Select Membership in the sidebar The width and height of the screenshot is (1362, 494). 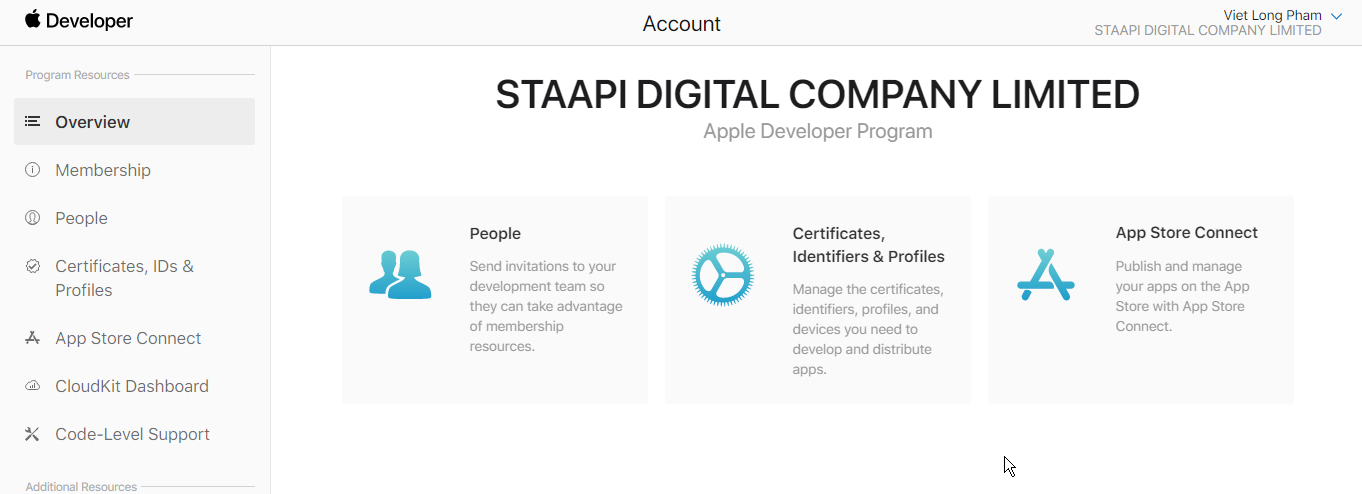point(103,170)
